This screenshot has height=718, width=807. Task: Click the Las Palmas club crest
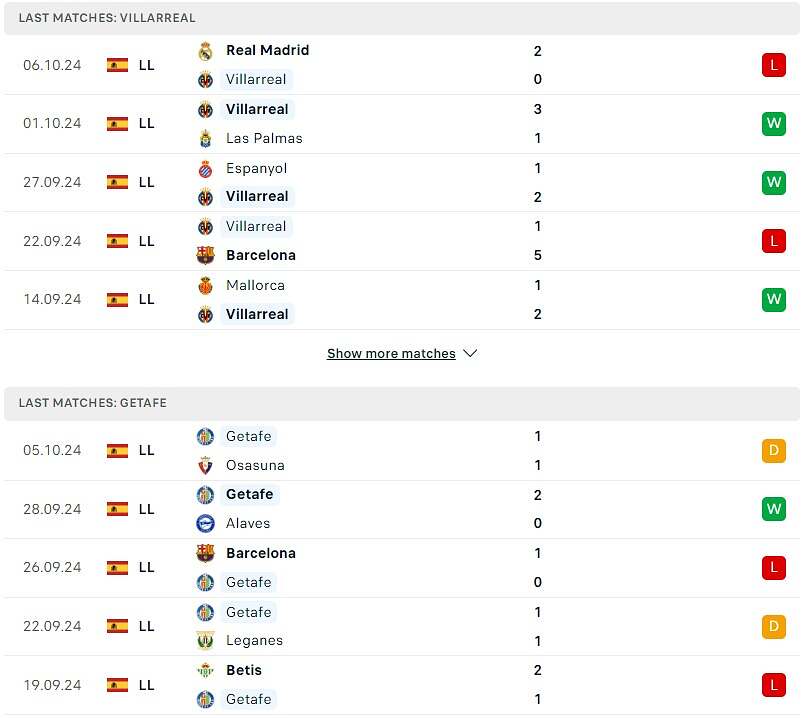205,138
